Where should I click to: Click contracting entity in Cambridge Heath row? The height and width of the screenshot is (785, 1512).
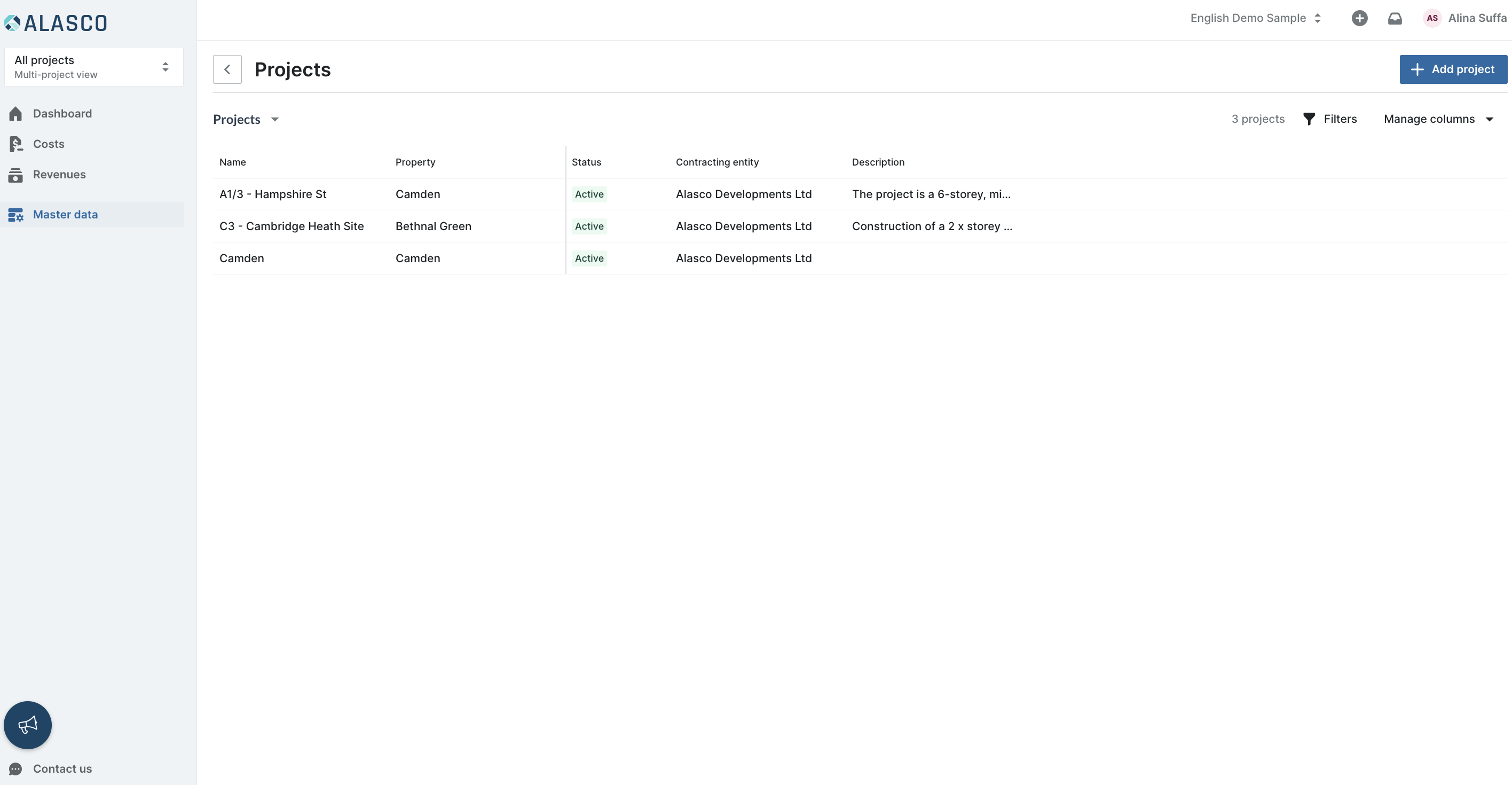pos(744,226)
